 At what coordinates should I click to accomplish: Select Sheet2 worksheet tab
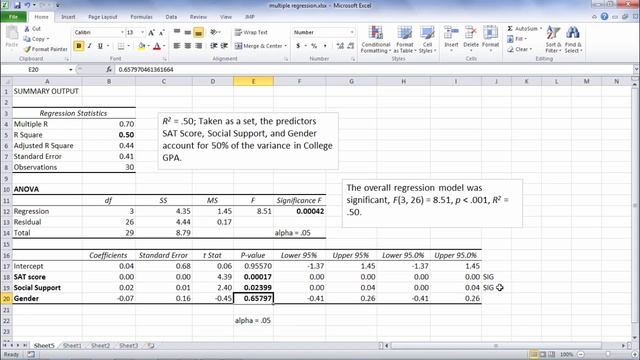100,346
